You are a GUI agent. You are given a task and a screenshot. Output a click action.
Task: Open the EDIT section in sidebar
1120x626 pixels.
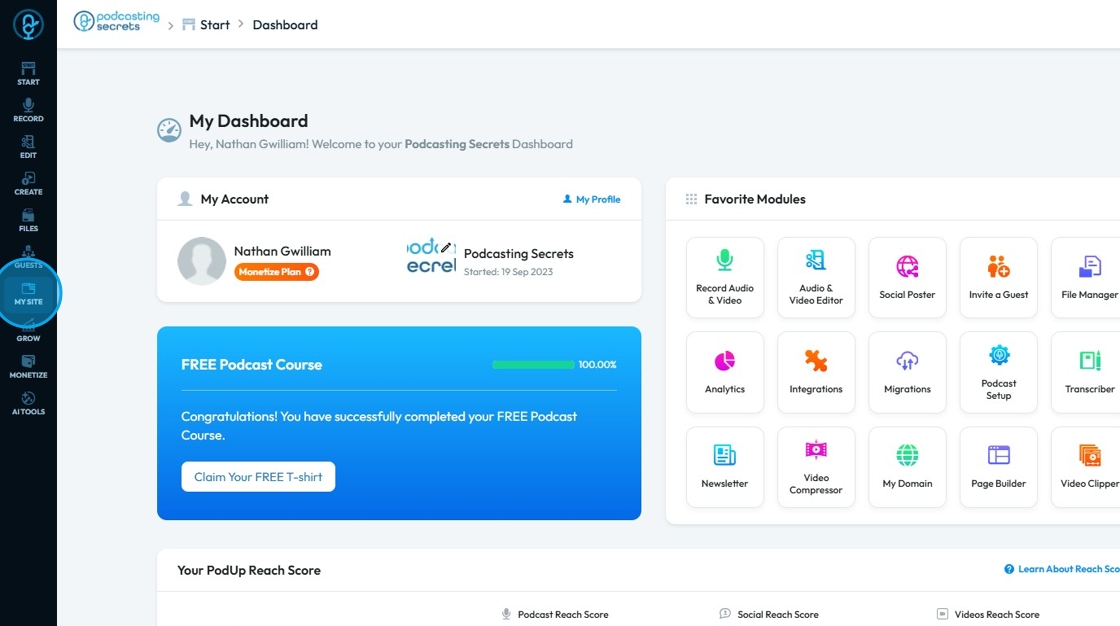coord(29,146)
